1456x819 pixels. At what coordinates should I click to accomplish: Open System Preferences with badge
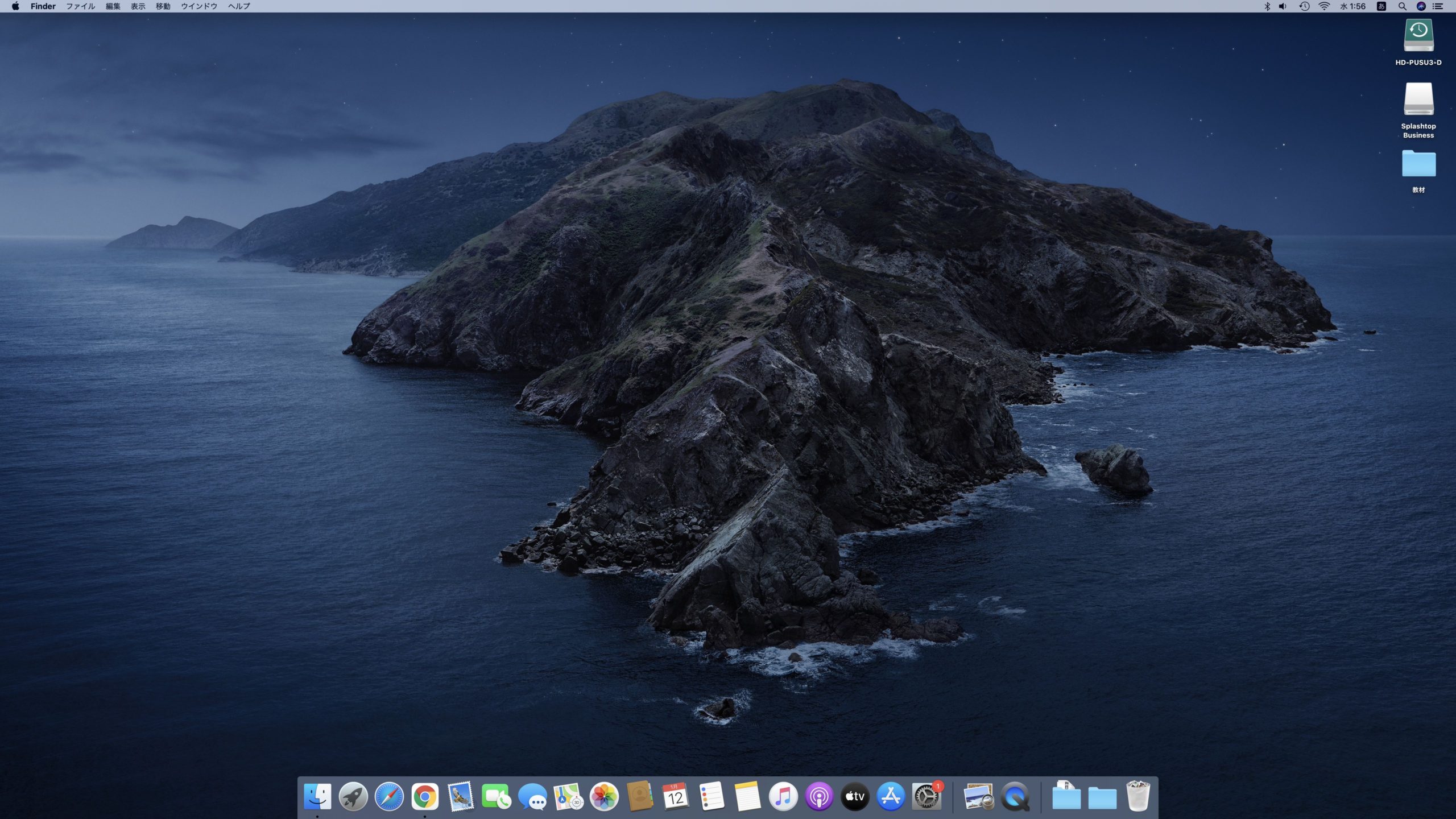point(927,796)
